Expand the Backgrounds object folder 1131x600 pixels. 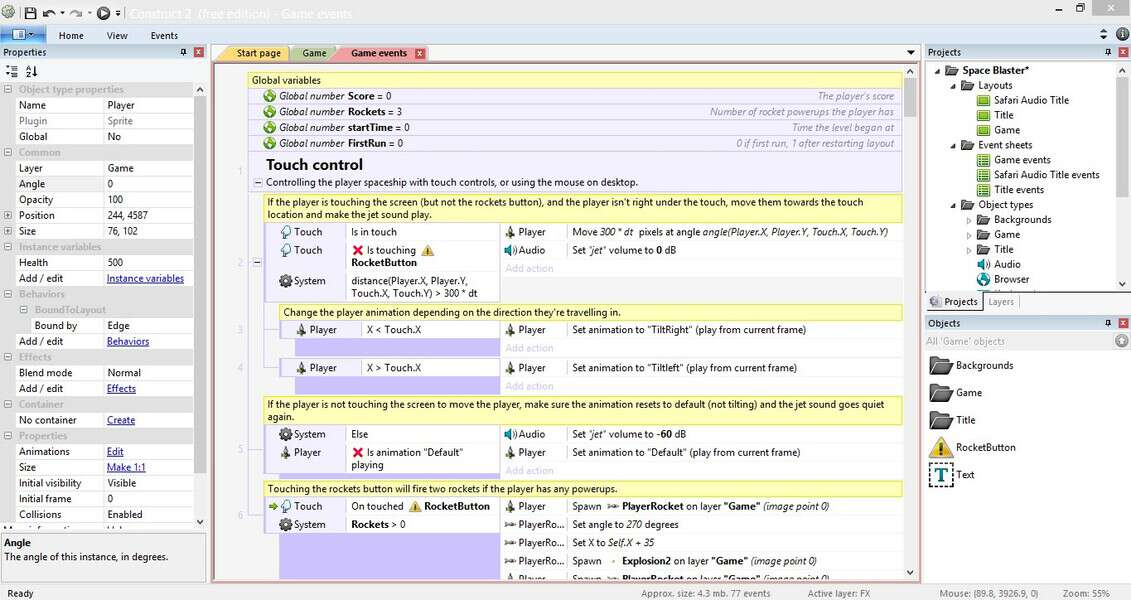(x=969, y=220)
